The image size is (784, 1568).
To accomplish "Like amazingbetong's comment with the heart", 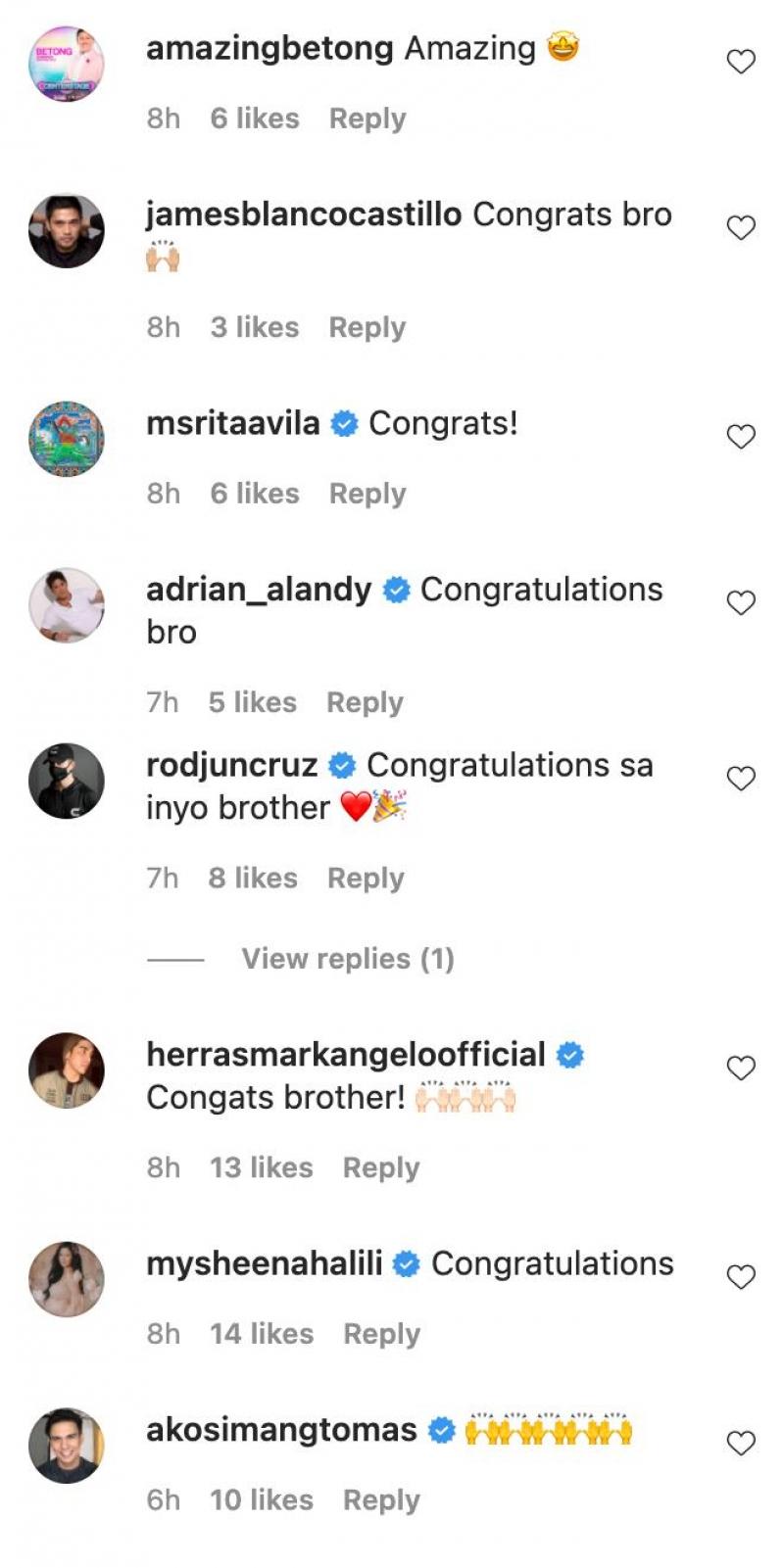I will pos(741,62).
